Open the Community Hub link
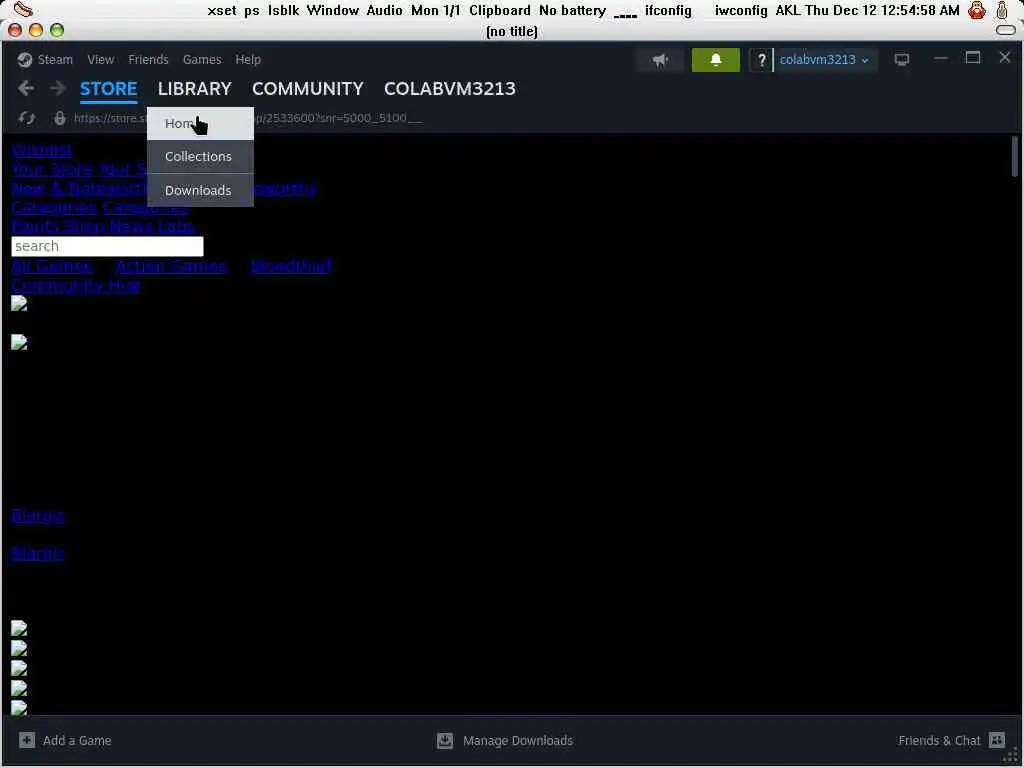This screenshot has height=768, width=1024. click(76, 285)
